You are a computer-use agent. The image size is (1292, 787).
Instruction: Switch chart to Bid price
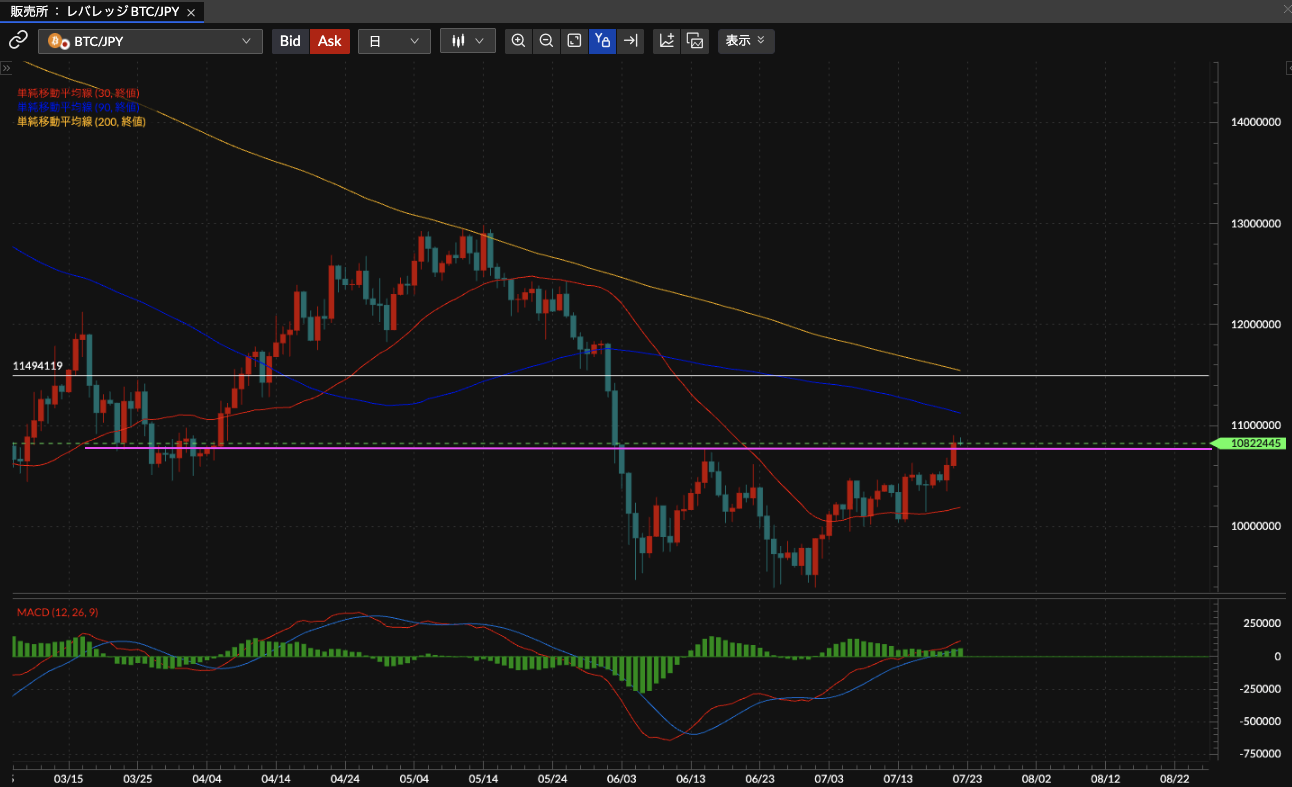[290, 41]
